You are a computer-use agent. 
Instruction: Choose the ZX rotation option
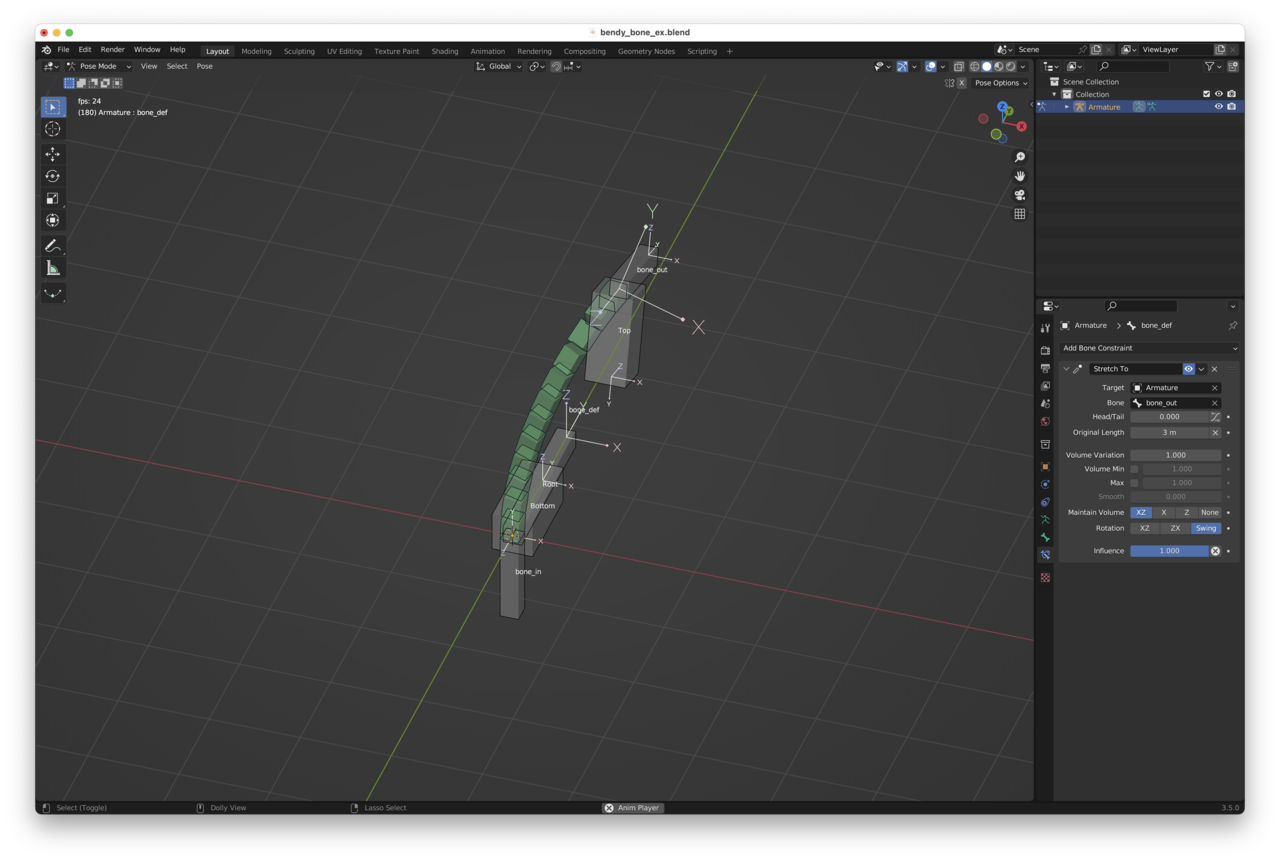click(1175, 528)
